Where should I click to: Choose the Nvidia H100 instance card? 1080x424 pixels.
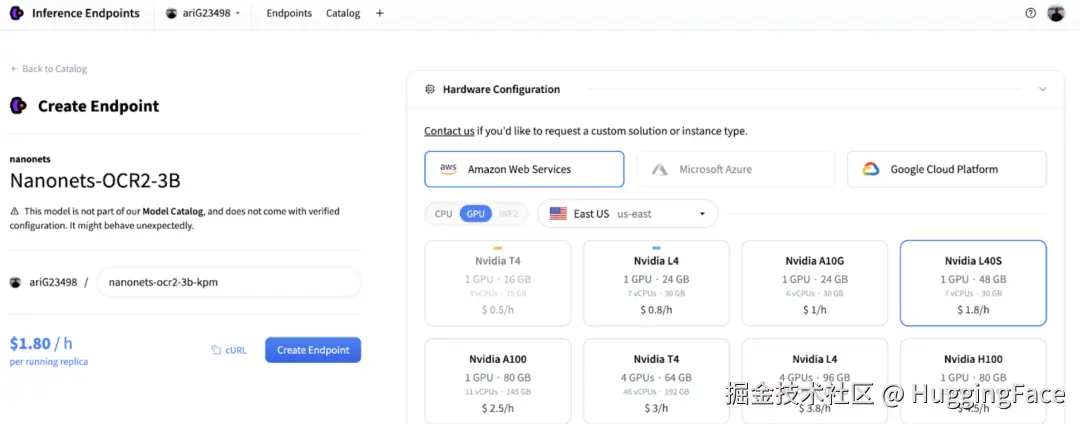973,381
